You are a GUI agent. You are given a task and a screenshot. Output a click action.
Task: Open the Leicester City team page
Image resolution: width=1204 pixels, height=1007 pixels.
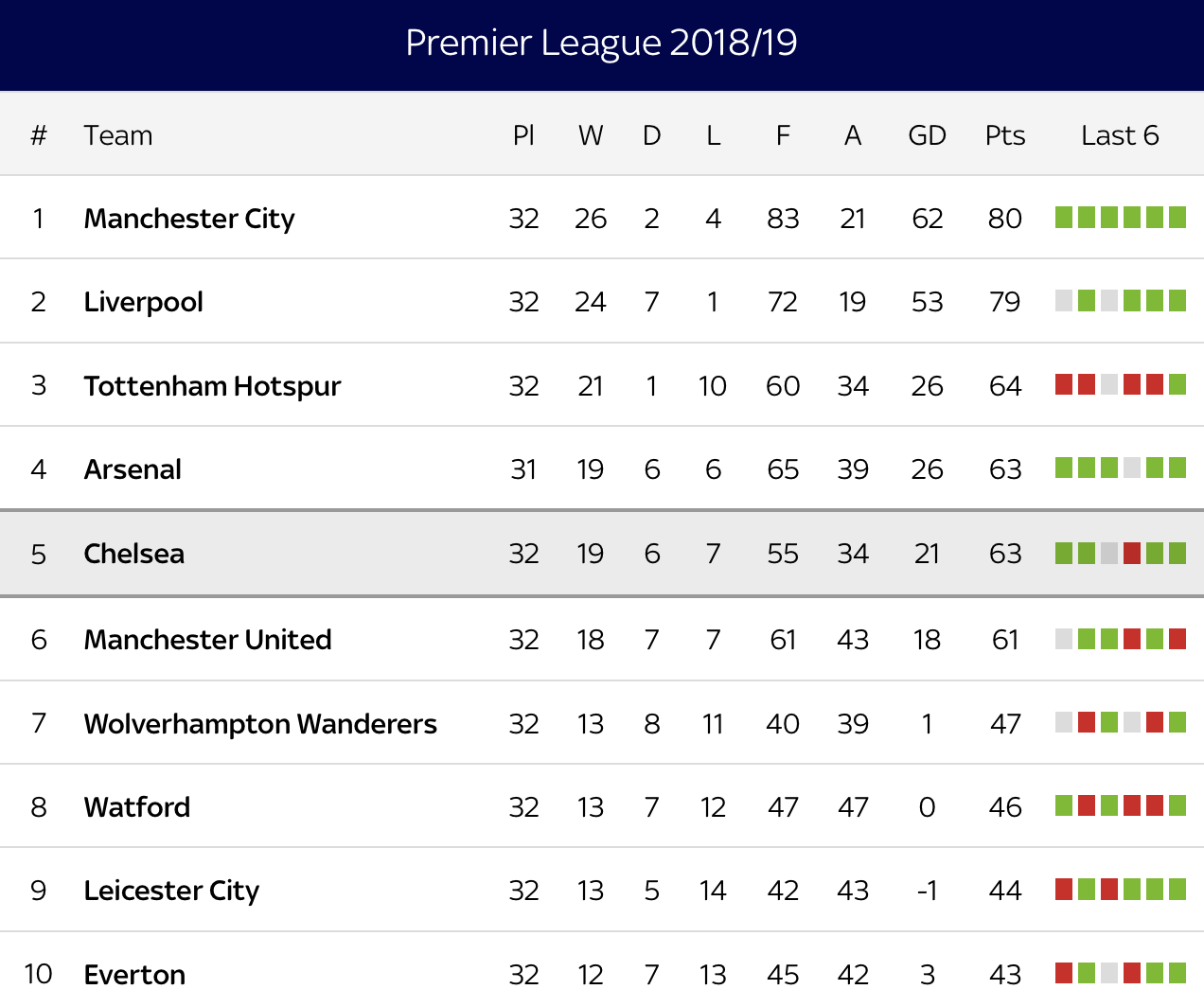(171, 891)
